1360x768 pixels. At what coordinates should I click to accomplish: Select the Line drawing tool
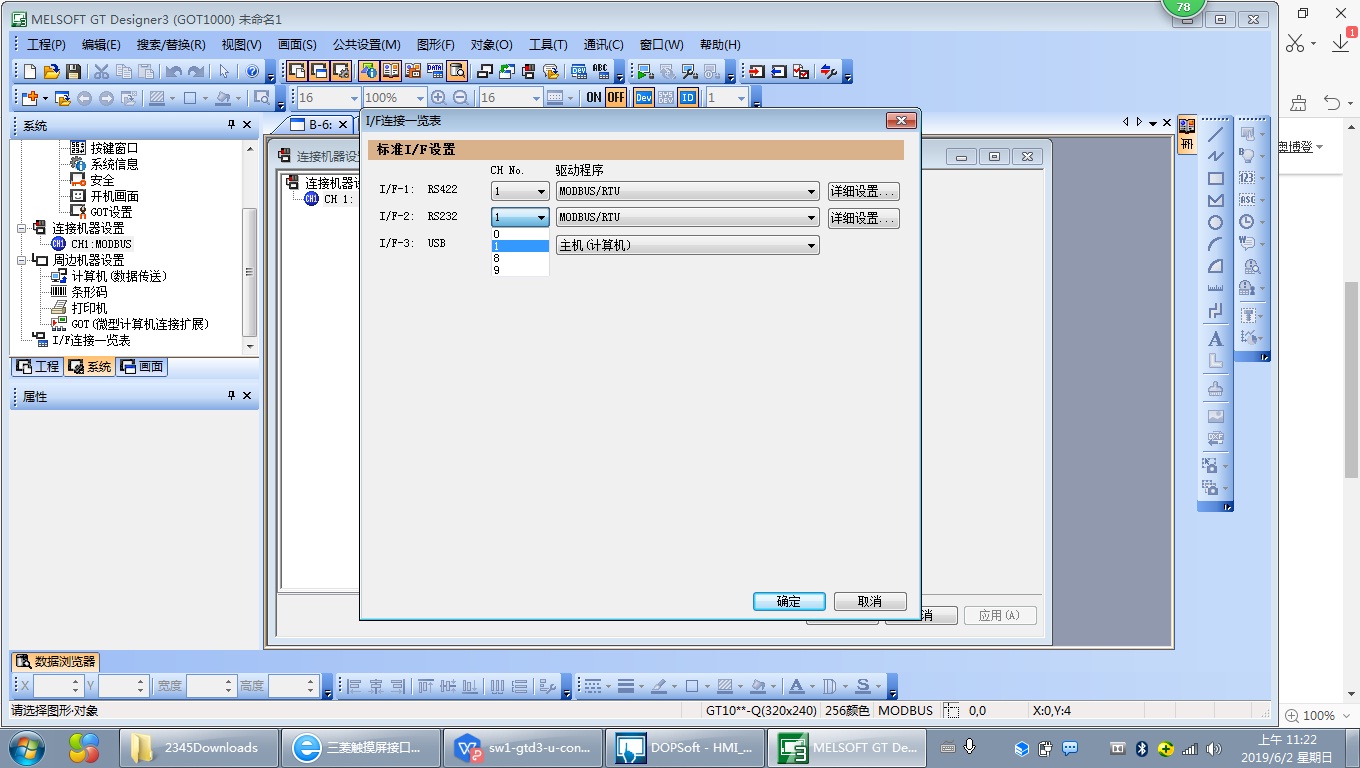click(x=1215, y=135)
